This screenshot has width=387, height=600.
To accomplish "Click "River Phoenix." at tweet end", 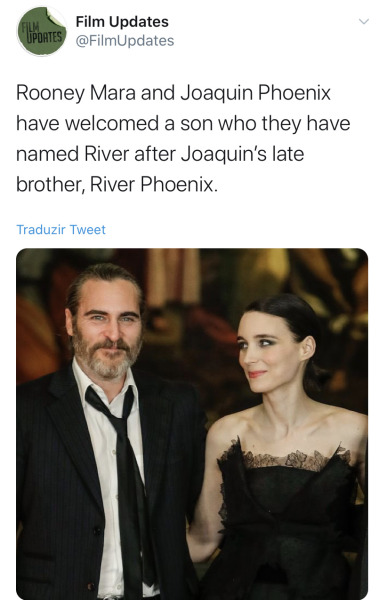I will [x=154, y=185].
